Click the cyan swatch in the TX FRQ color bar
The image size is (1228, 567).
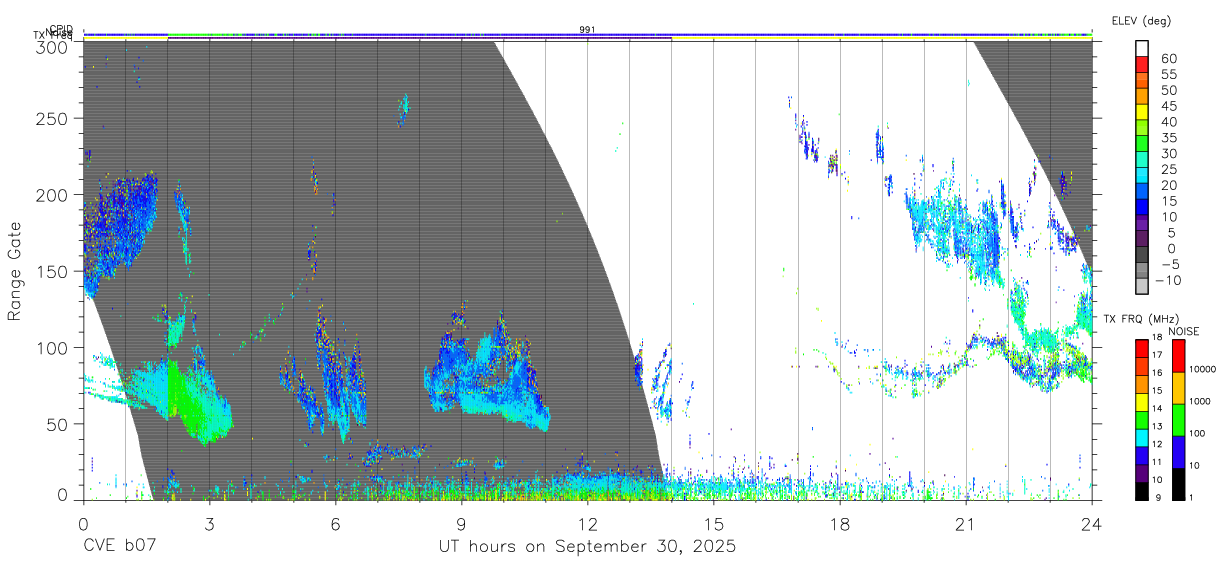pyautogui.click(x=1142, y=438)
